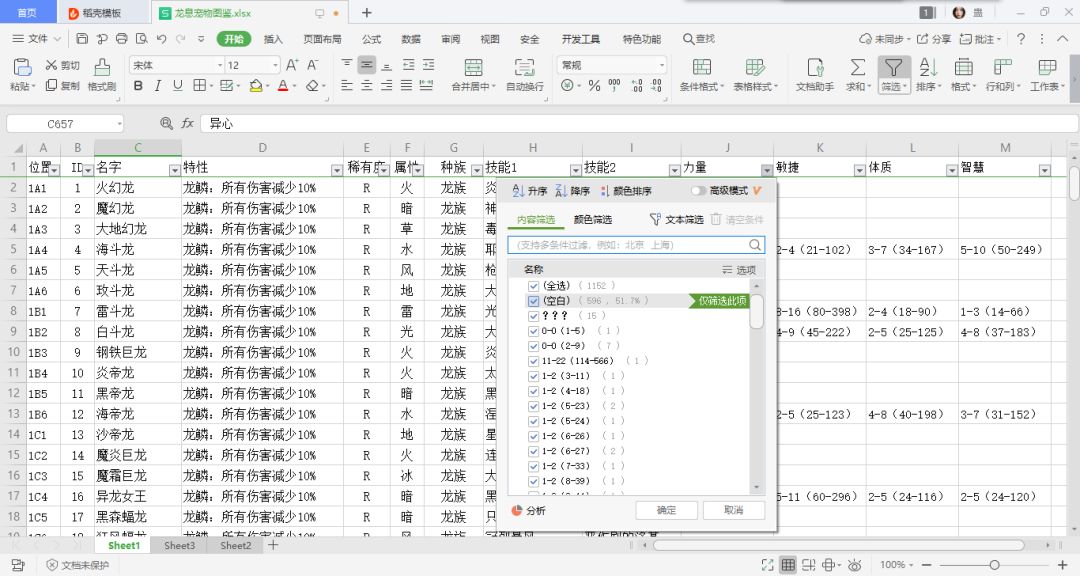Switch to Sheet3 tab
The height and width of the screenshot is (576, 1080).
pos(179,545)
